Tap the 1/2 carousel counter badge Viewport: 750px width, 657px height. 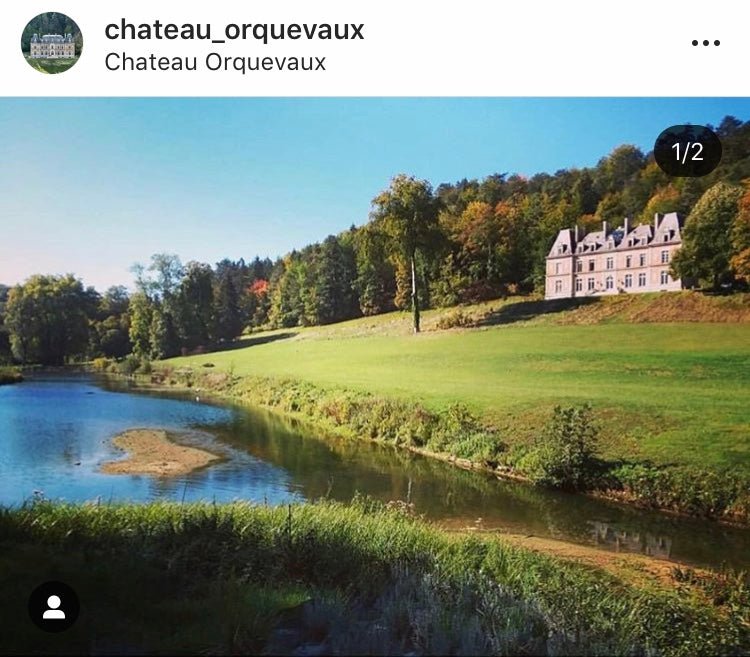tap(687, 151)
